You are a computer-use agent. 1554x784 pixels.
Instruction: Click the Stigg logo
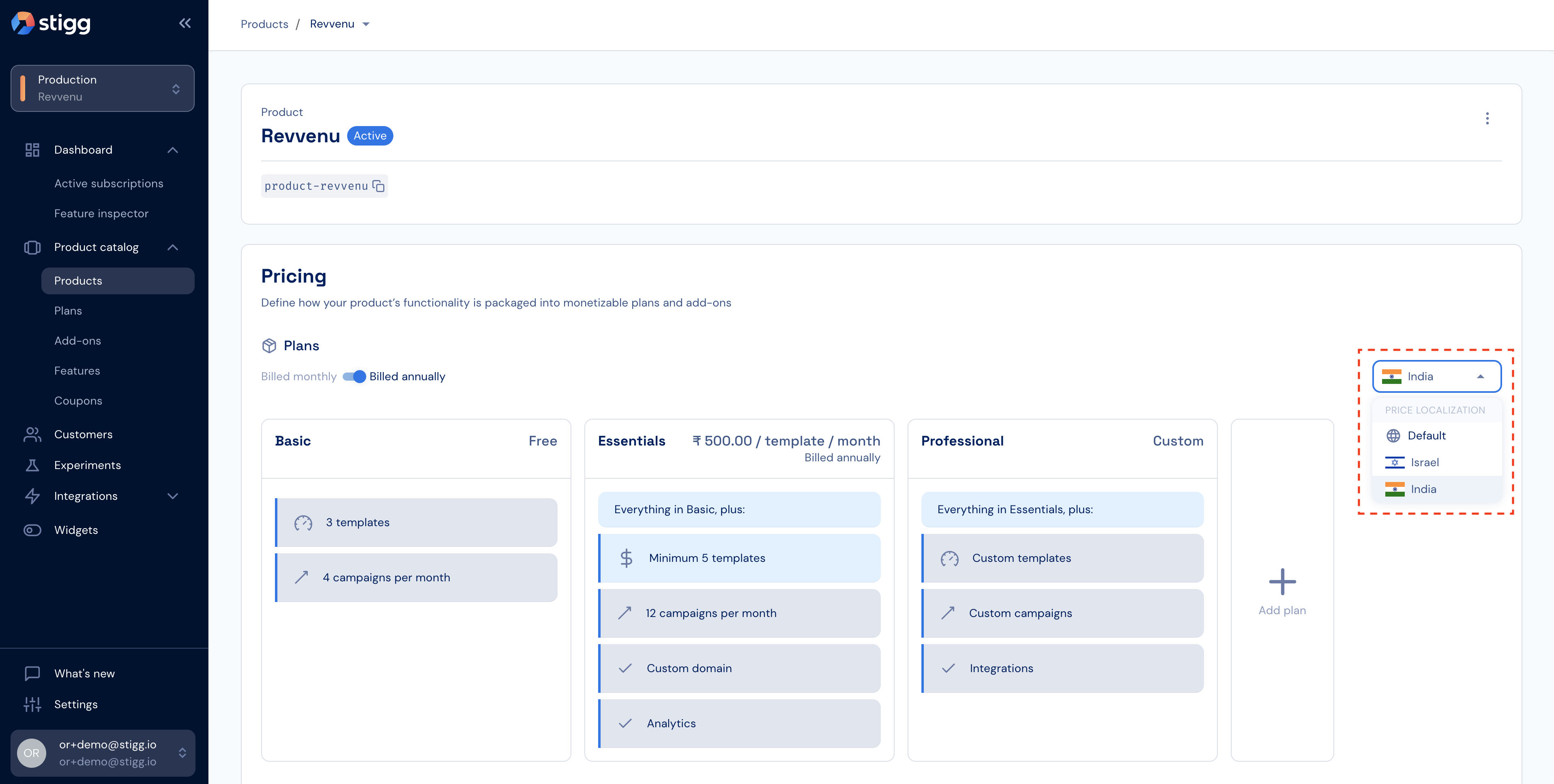point(51,24)
